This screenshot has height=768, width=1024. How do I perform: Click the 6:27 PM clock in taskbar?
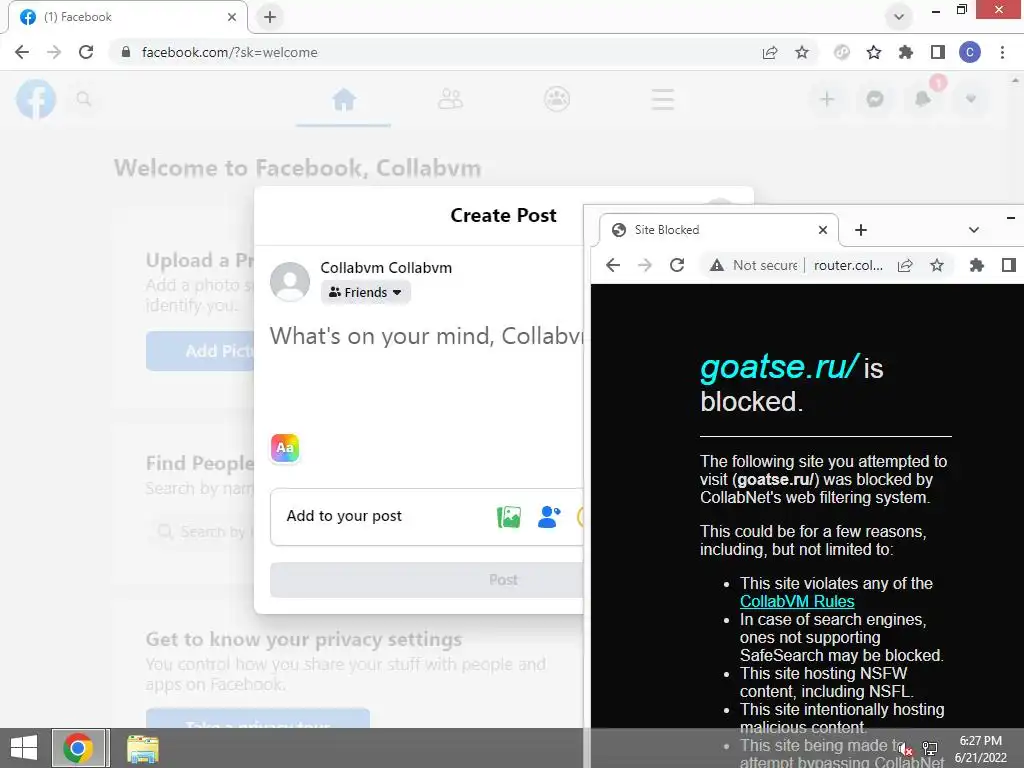tap(980, 741)
